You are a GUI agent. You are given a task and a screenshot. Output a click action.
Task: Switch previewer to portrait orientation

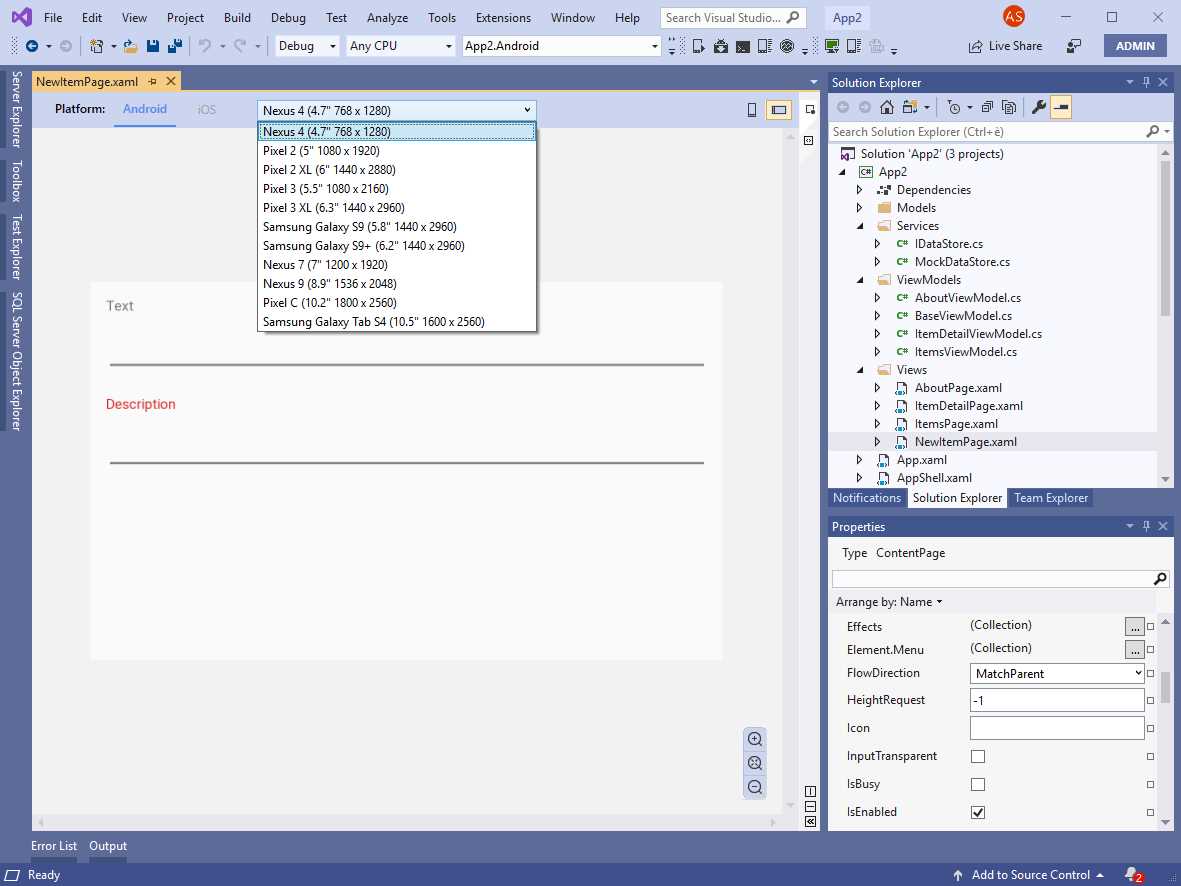coord(751,110)
